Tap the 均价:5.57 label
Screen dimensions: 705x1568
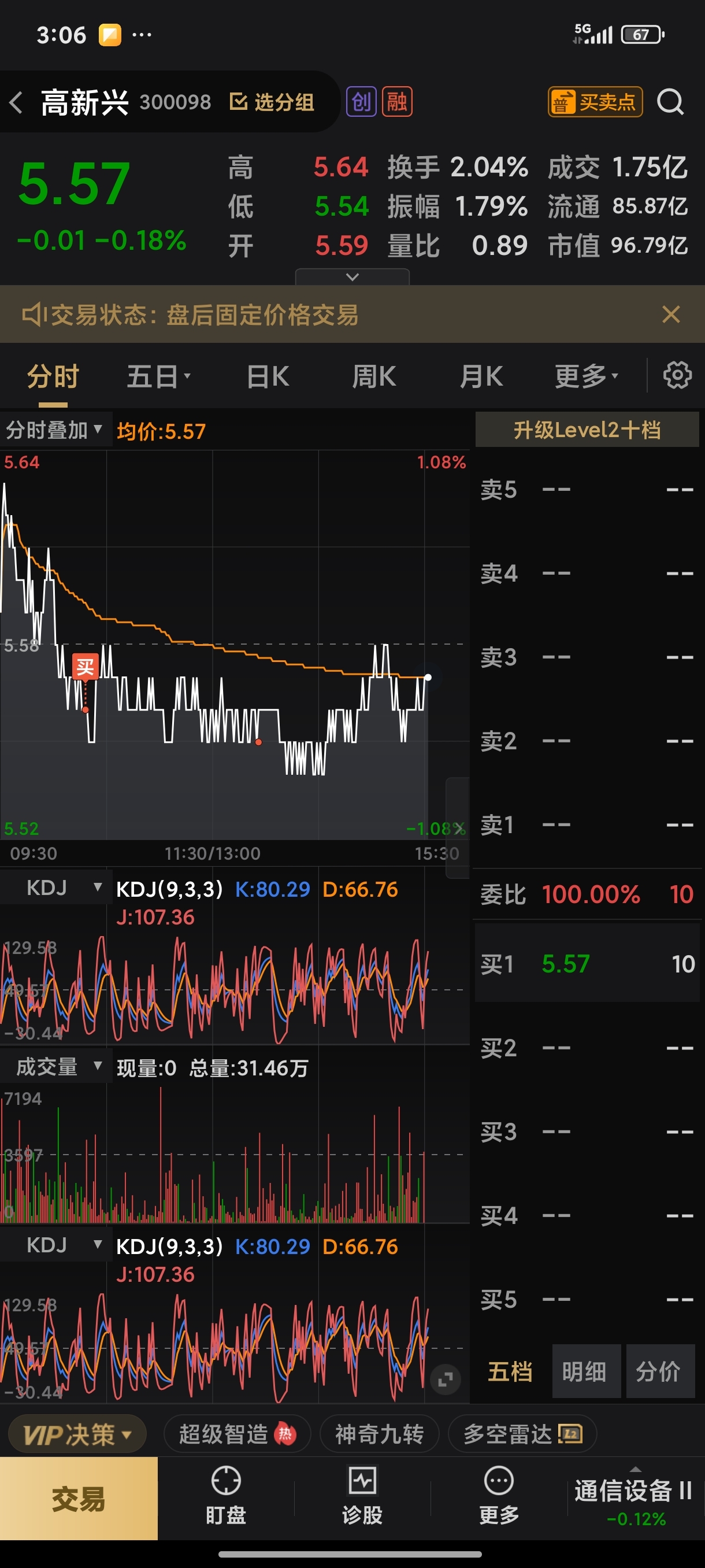coord(161,431)
